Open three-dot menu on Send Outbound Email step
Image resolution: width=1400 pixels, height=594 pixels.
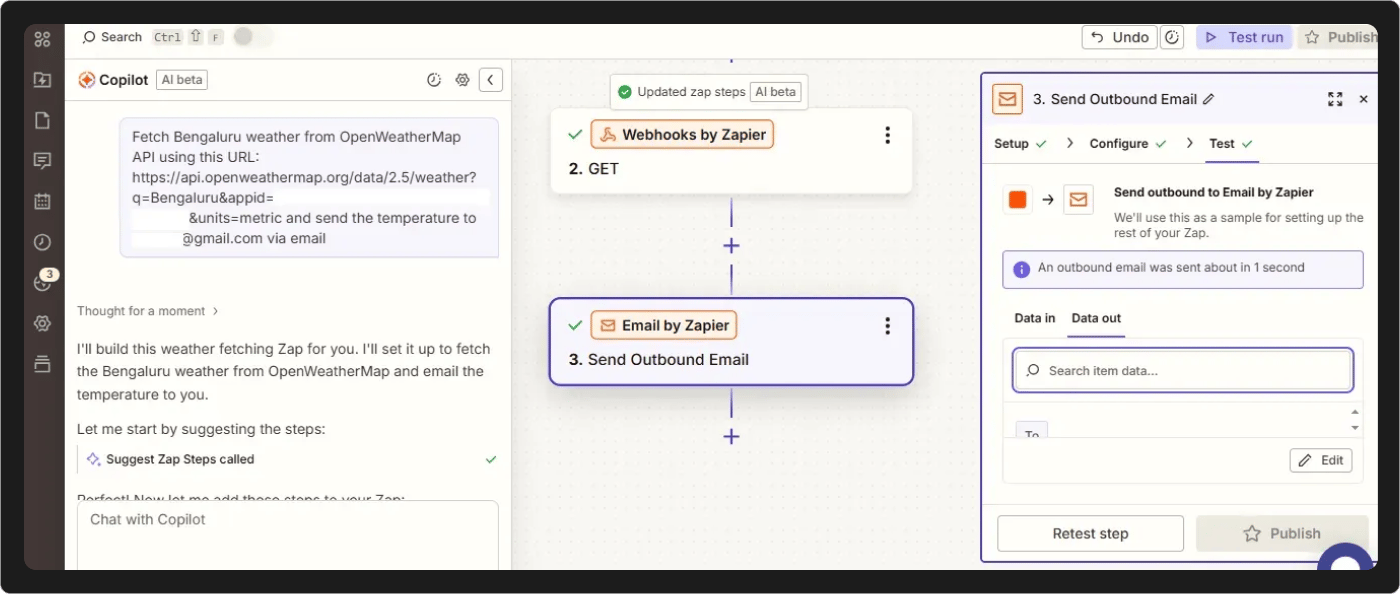pyautogui.click(x=887, y=326)
